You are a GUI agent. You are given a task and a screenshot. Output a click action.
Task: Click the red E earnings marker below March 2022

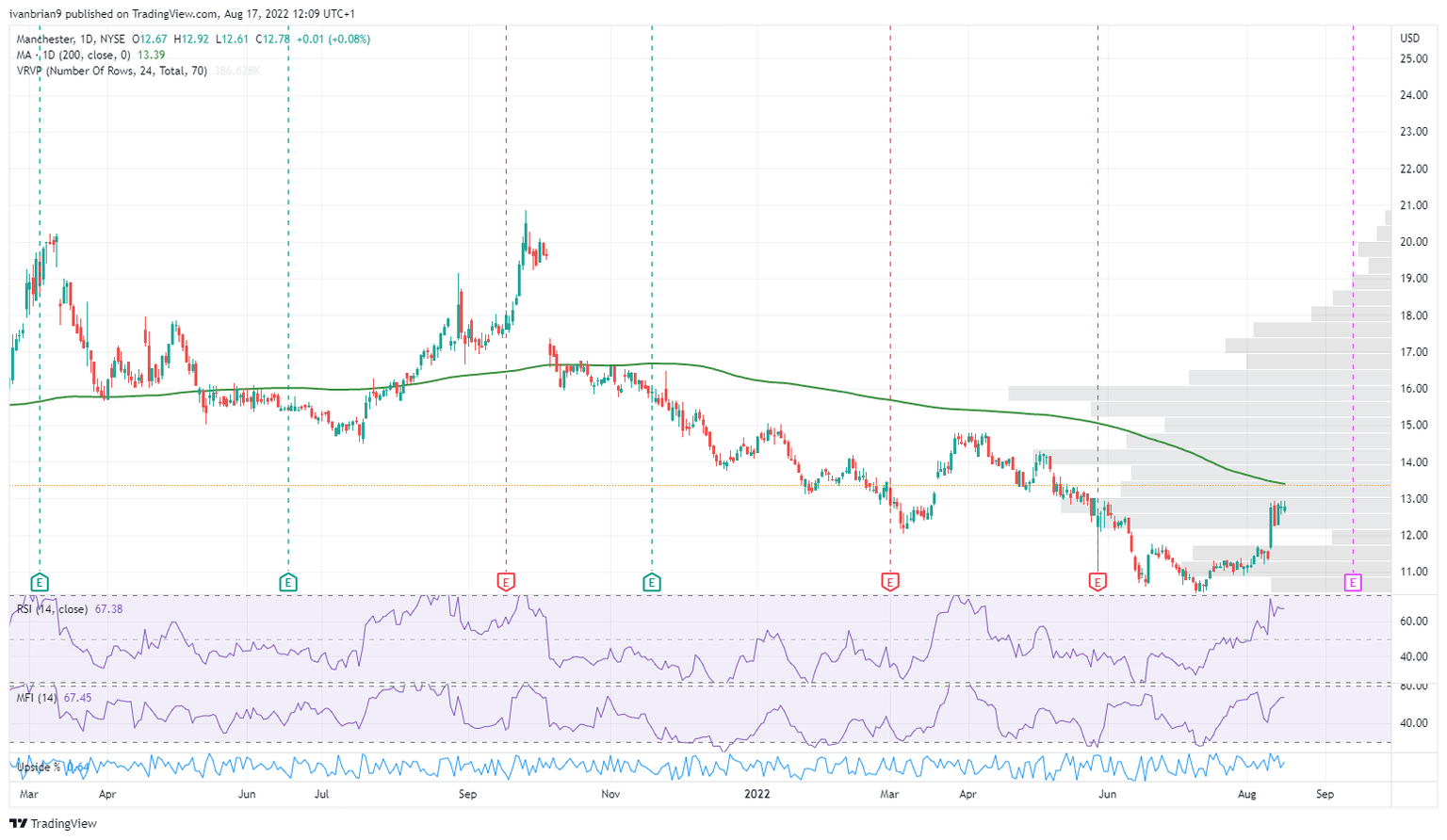(x=890, y=582)
